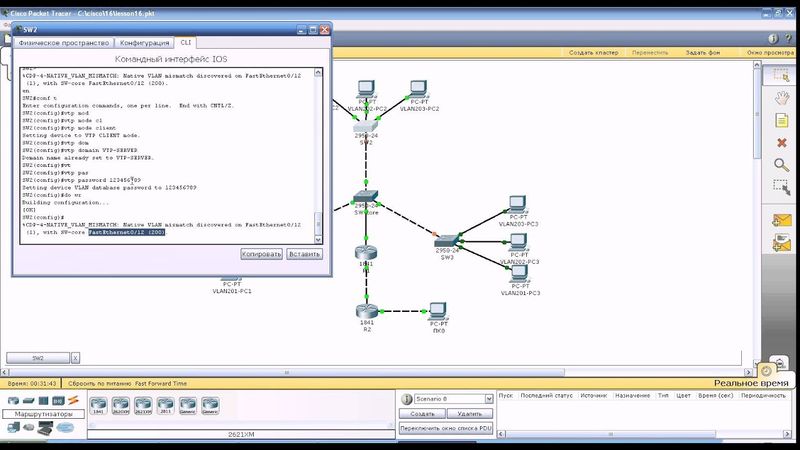Select the CLI tab
This screenshot has height=450, width=800.
[186, 42]
